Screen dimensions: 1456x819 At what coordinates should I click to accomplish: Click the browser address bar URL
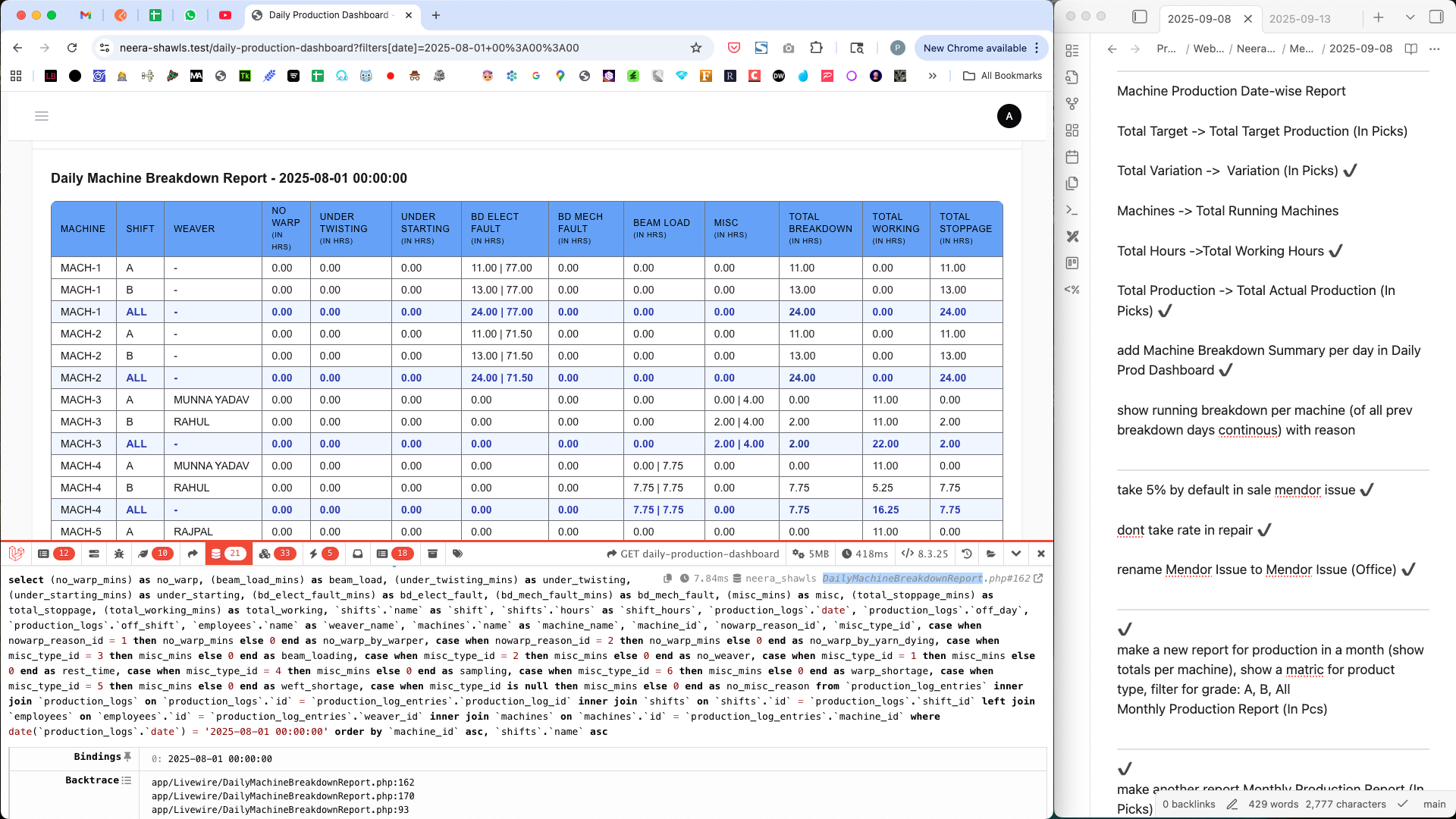click(x=349, y=48)
